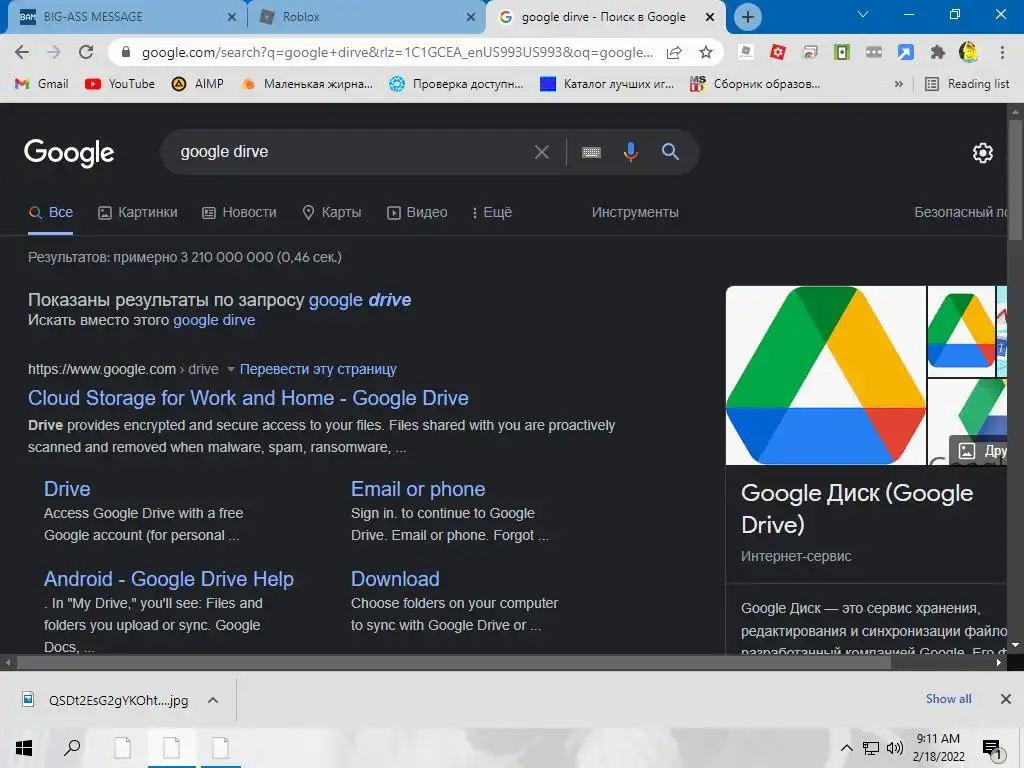Open the Chrome three-dot menu

(x=1002, y=52)
